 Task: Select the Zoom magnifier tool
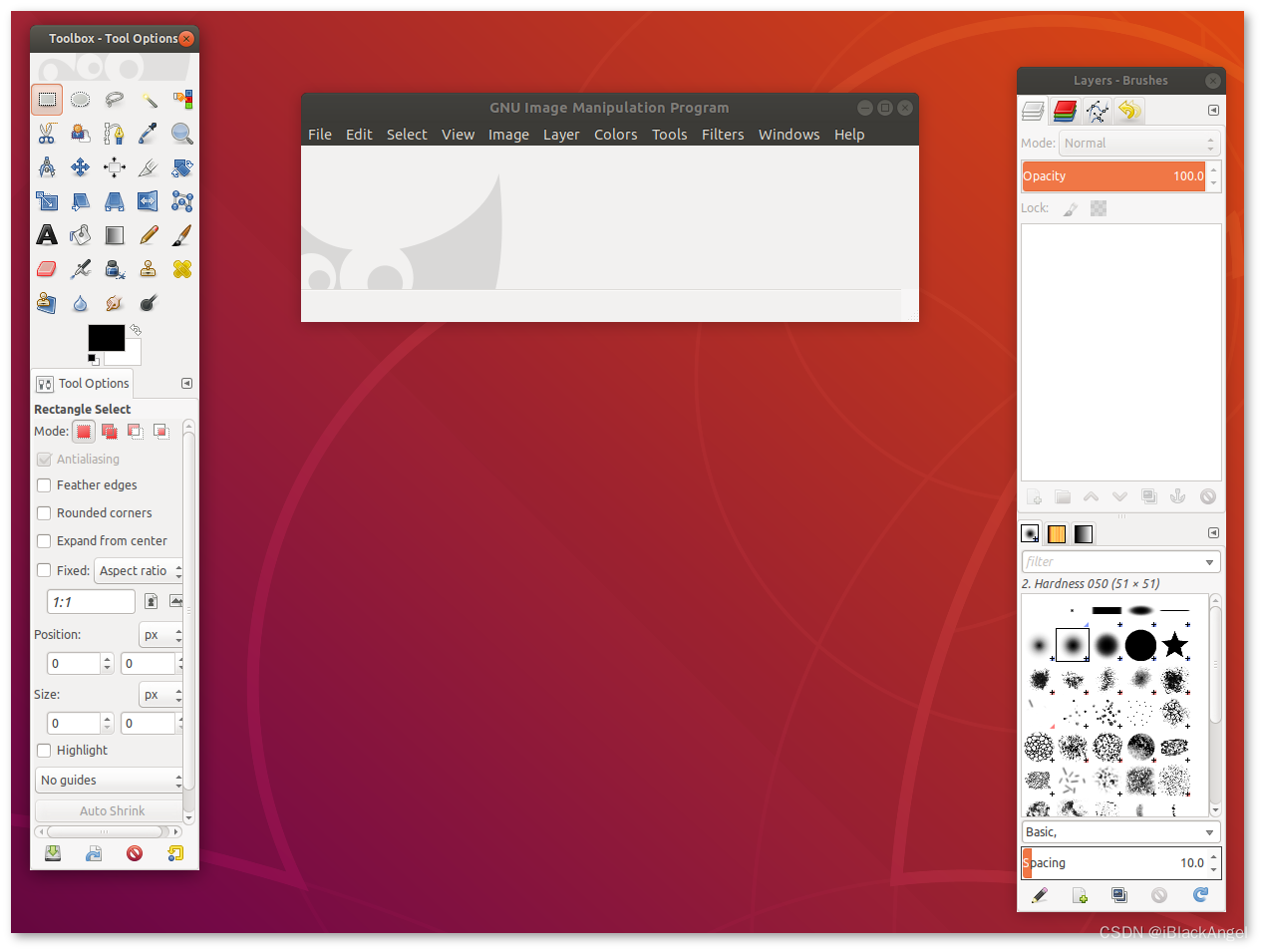point(182,134)
